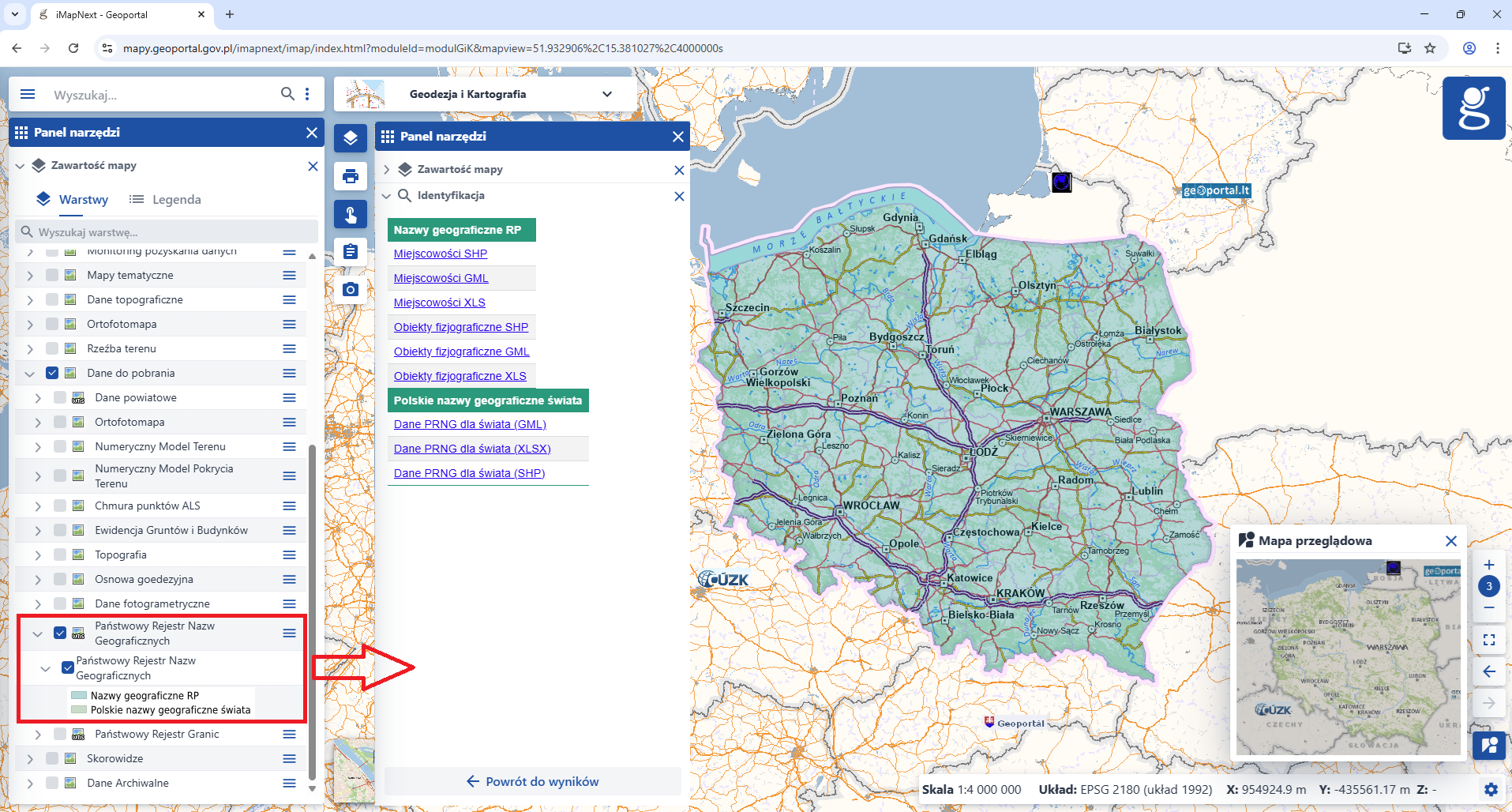The height and width of the screenshot is (812, 1512).
Task: Select the print tool icon
Action: pyautogui.click(x=351, y=176)
